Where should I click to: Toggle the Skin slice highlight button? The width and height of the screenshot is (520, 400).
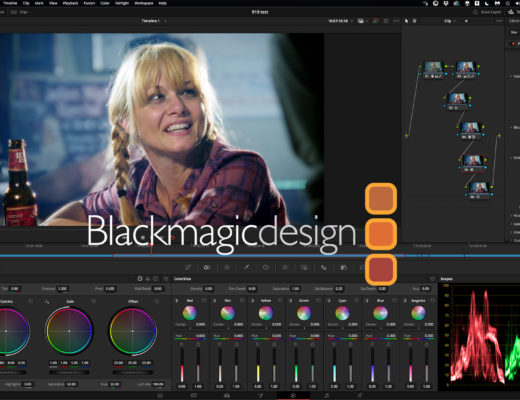214,301
